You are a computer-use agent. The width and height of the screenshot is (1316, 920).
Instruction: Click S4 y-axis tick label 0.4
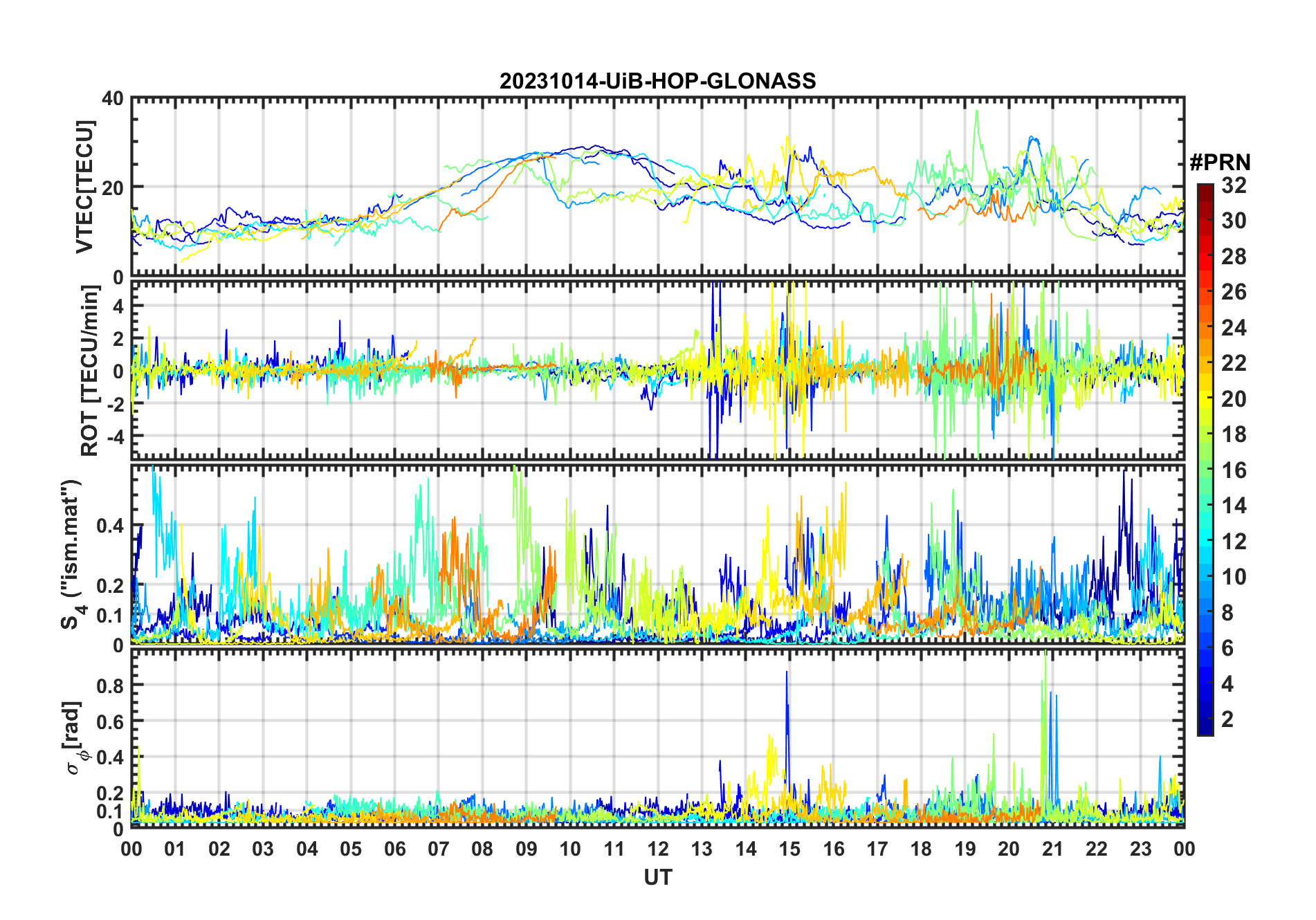coord(110,526)
